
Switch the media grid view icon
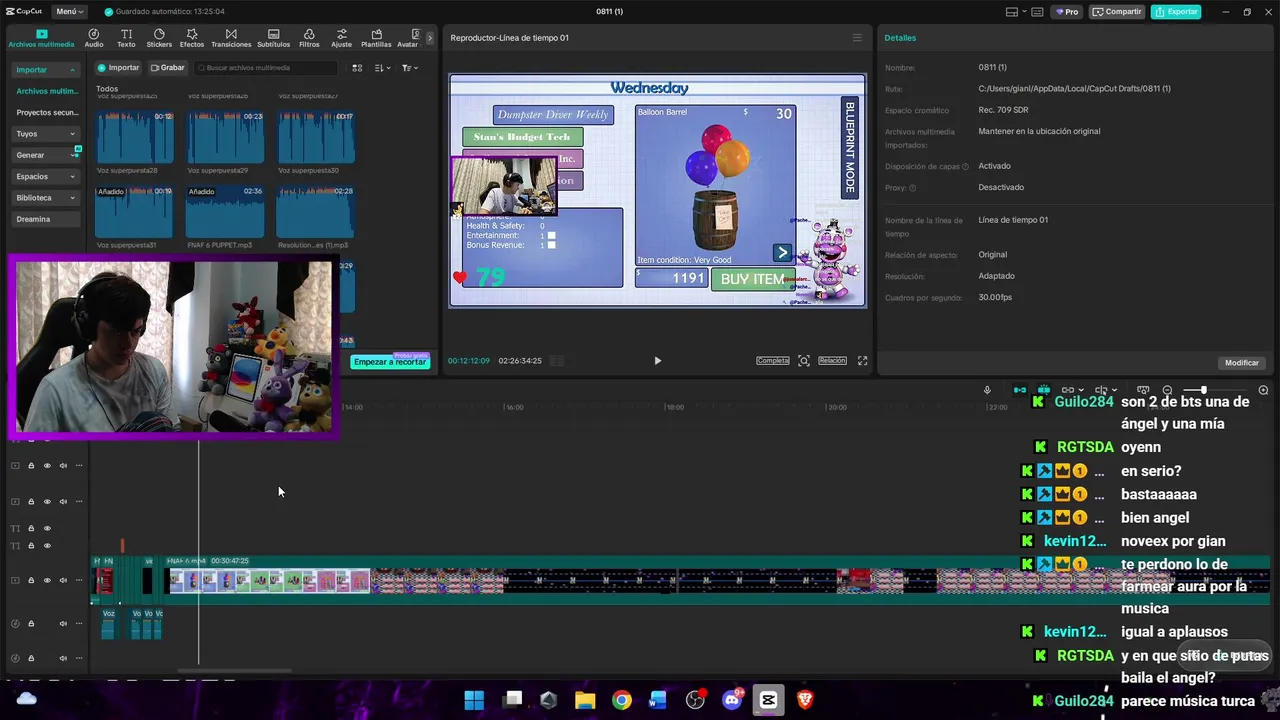click(x=357, y=68)
